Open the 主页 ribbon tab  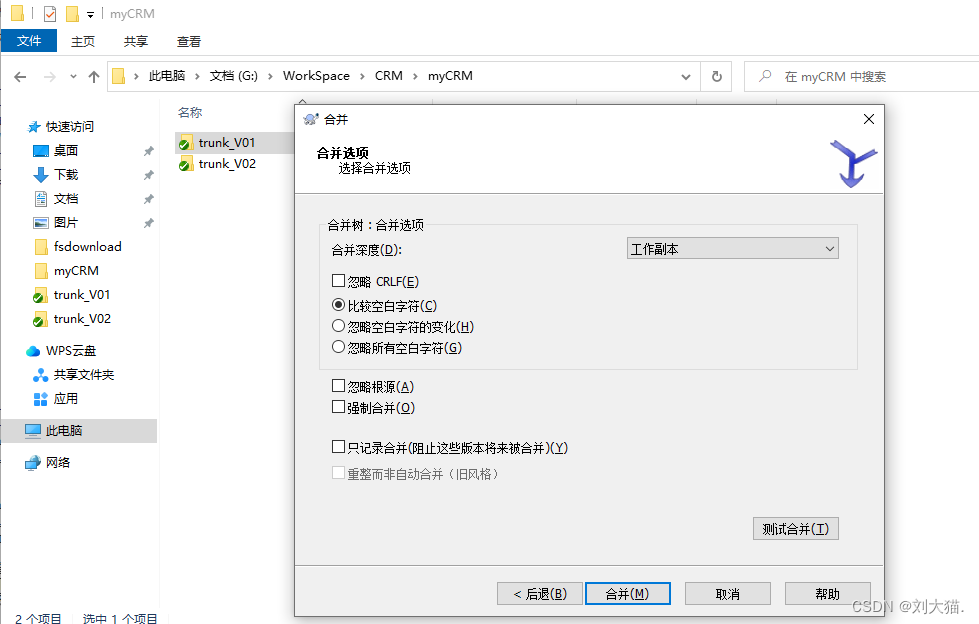pyautogui.click(x=82, y=41)
